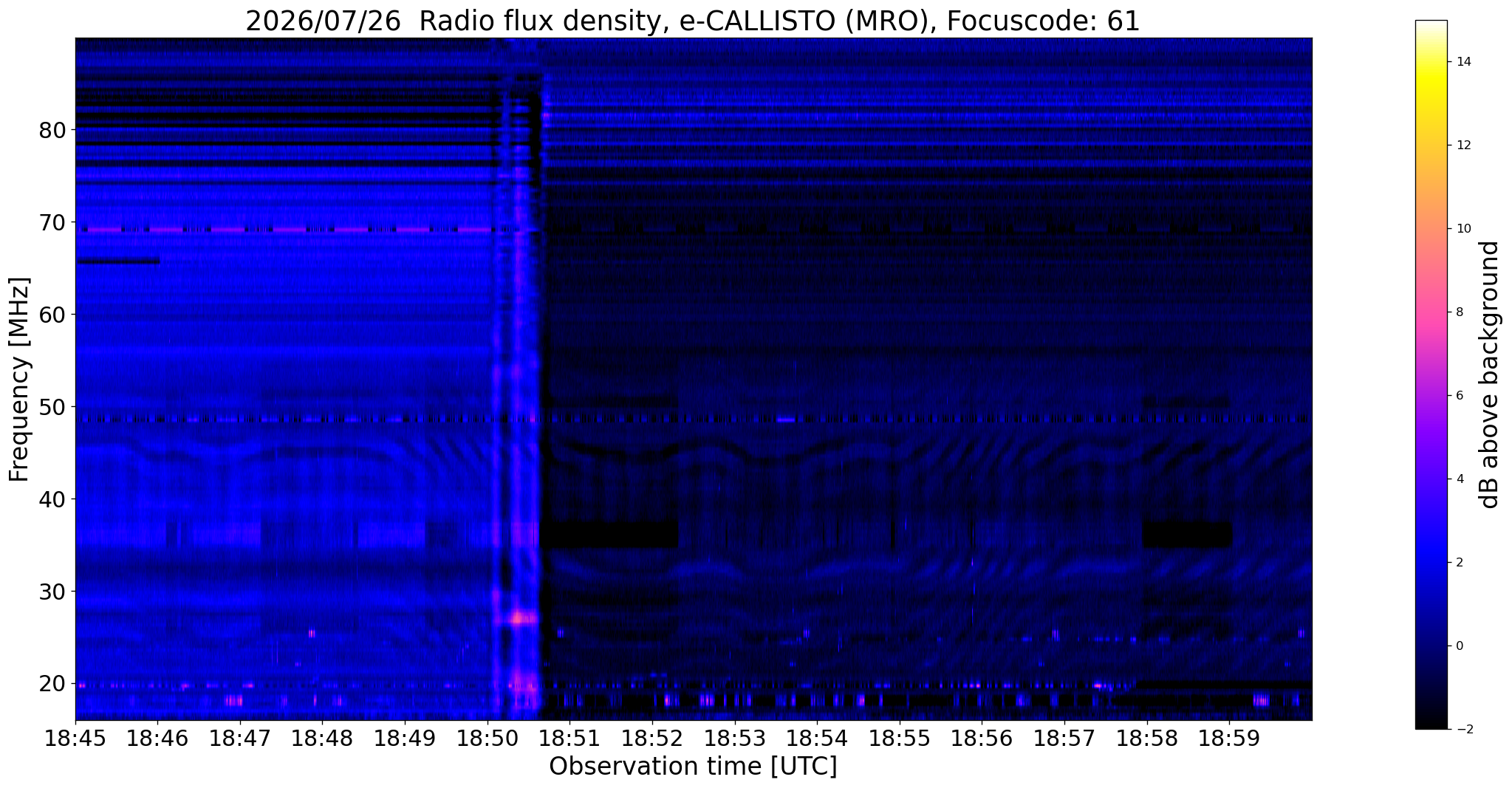Click the 18:47 time tick label
The image size is (1512, 788).
[x=240, y=739]
